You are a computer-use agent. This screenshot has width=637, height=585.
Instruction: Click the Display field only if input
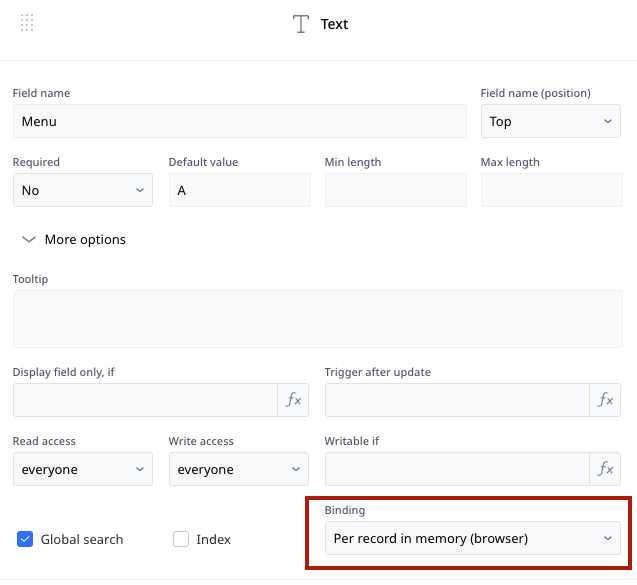[x=145, y=400]
